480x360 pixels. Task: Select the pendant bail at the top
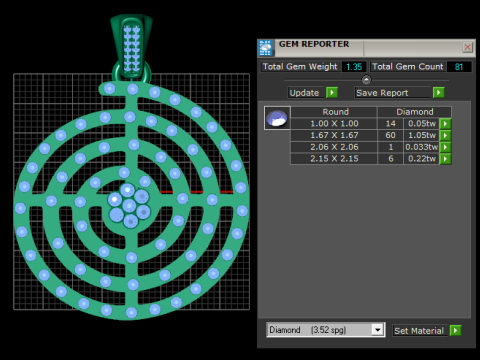[x=131, y=47]
